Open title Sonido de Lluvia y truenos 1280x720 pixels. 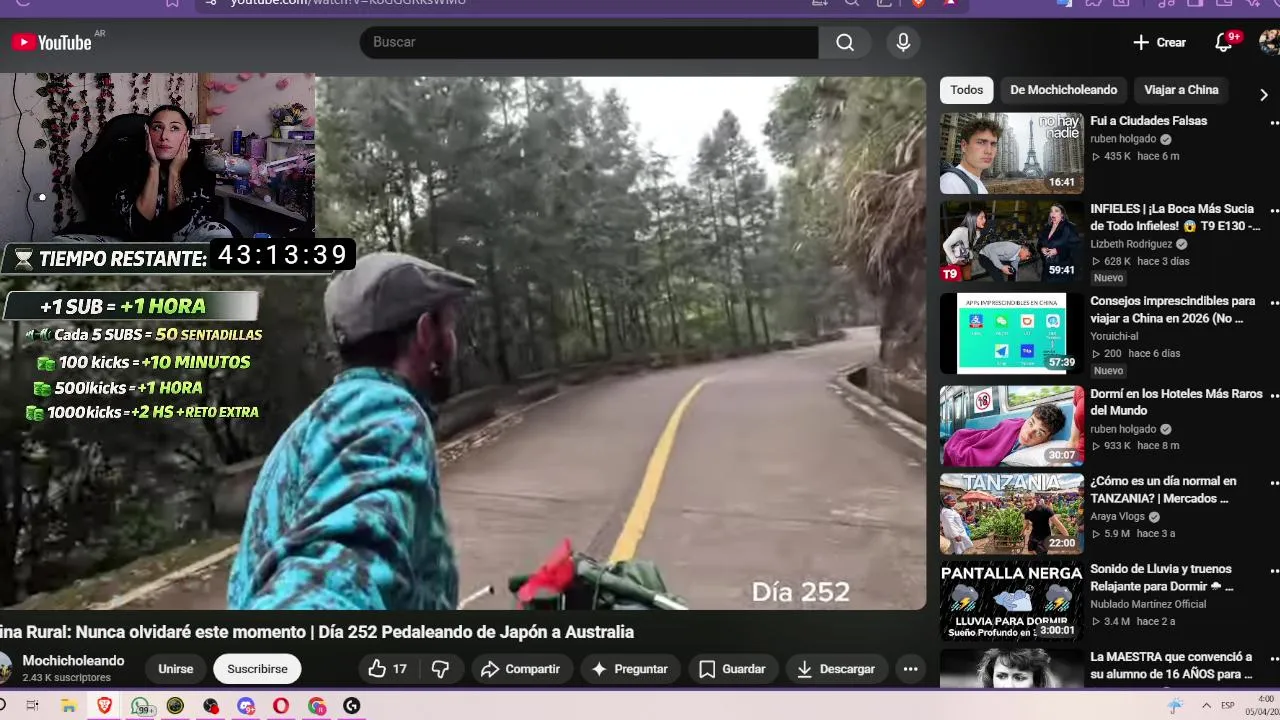click(1162, 578)
